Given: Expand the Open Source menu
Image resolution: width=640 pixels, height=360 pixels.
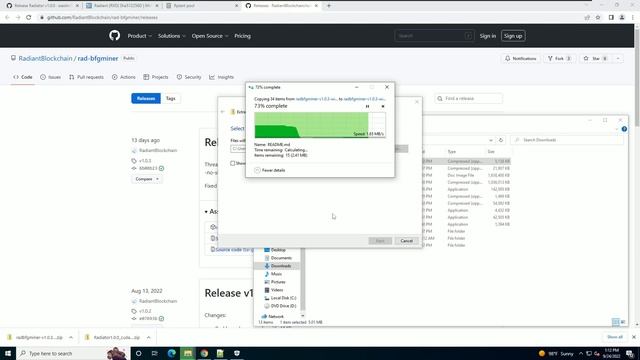Looking at the screenshot, I should coord(210,36).
